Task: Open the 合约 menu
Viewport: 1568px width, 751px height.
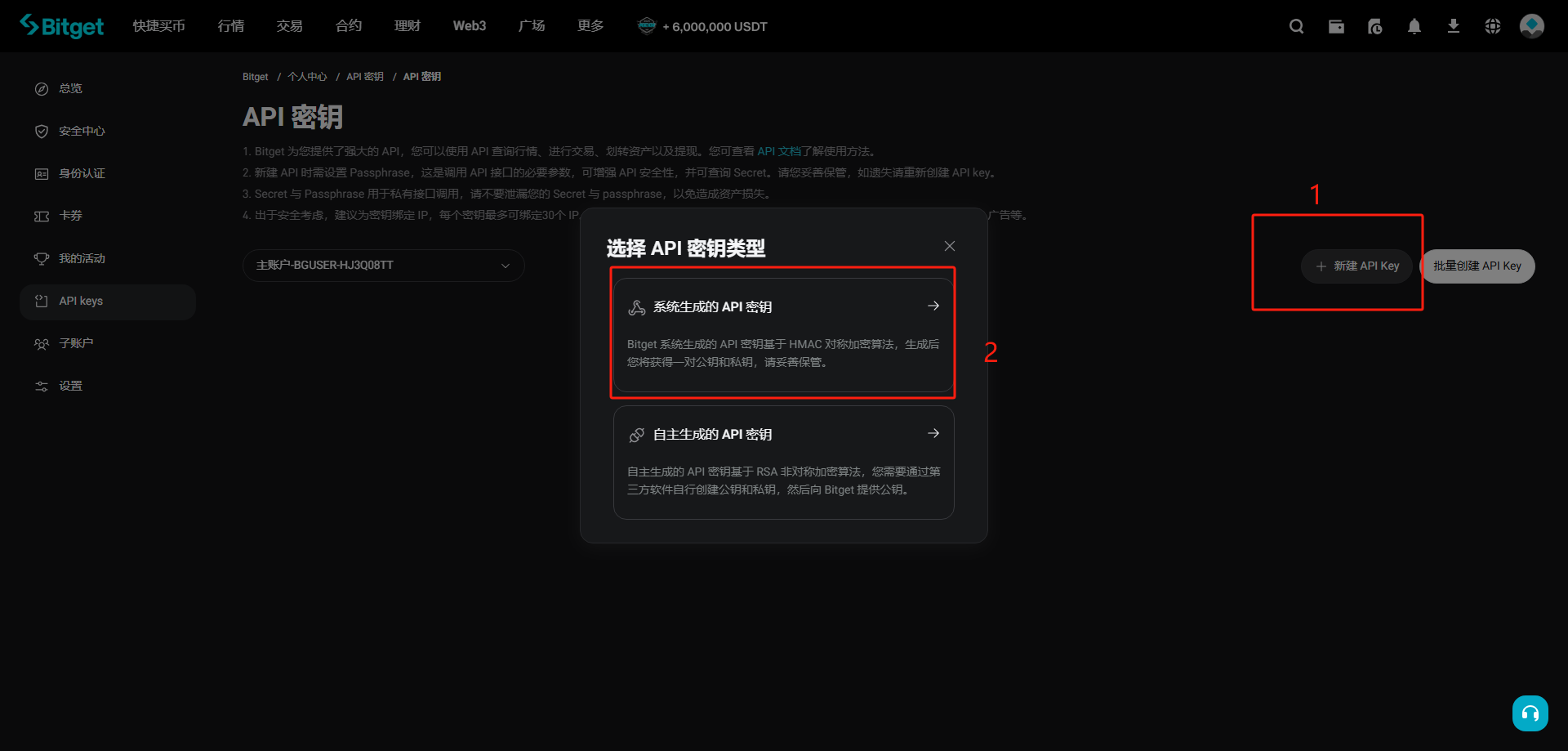Action: [x=349, y=26]
